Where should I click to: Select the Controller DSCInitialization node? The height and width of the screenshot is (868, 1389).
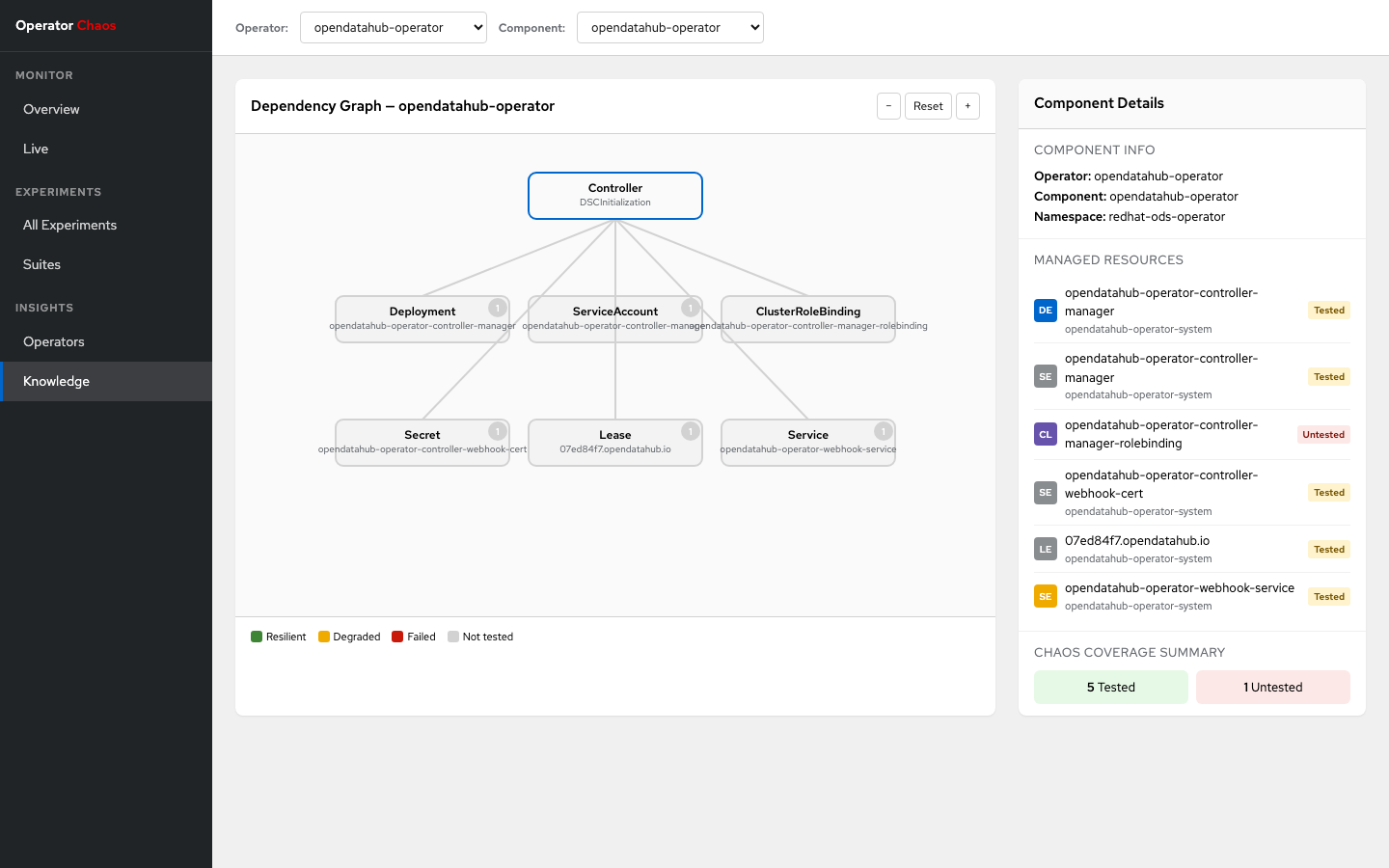pos(615,196)
